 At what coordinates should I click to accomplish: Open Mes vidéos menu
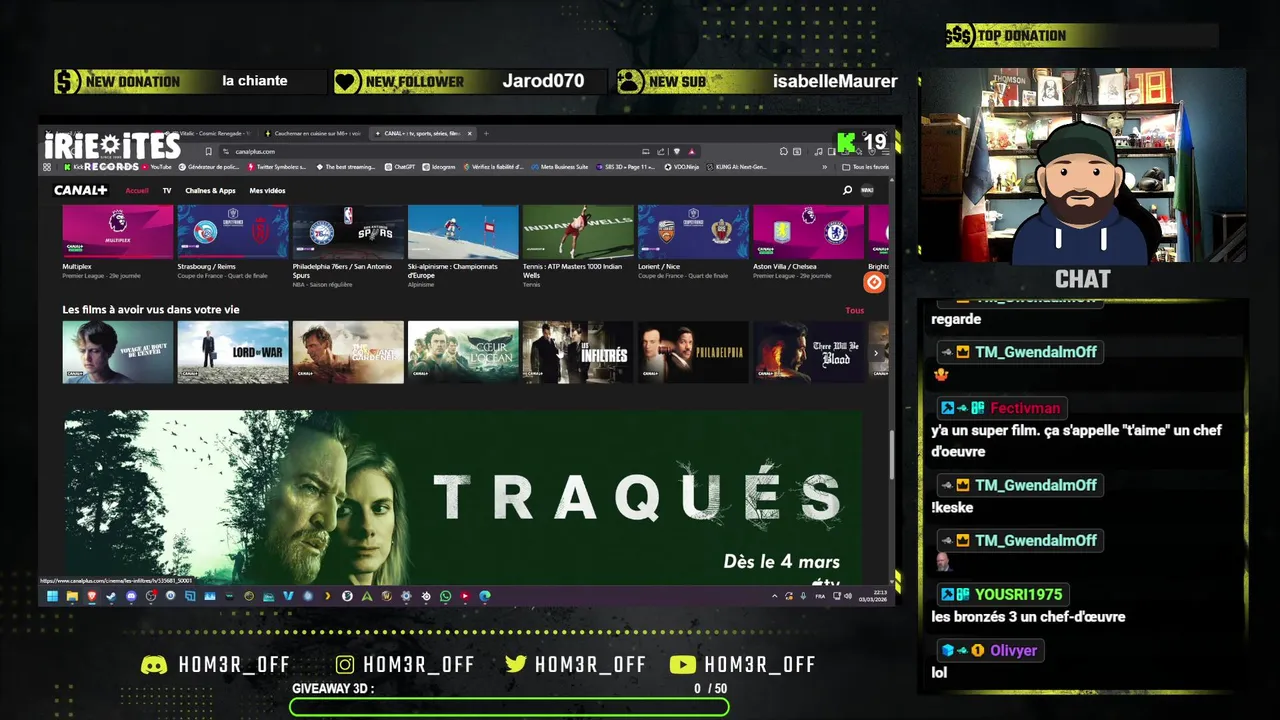click(x=267, y=190)
